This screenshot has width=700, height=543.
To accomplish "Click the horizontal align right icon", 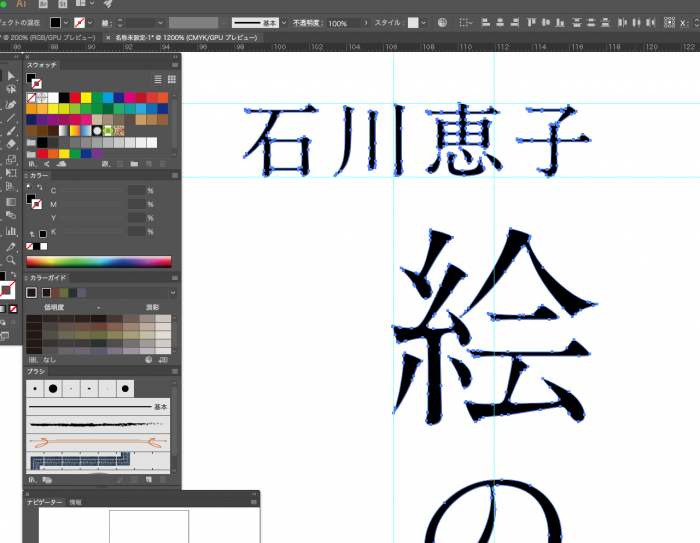I will pyautogui.click(x=515, y=22).
